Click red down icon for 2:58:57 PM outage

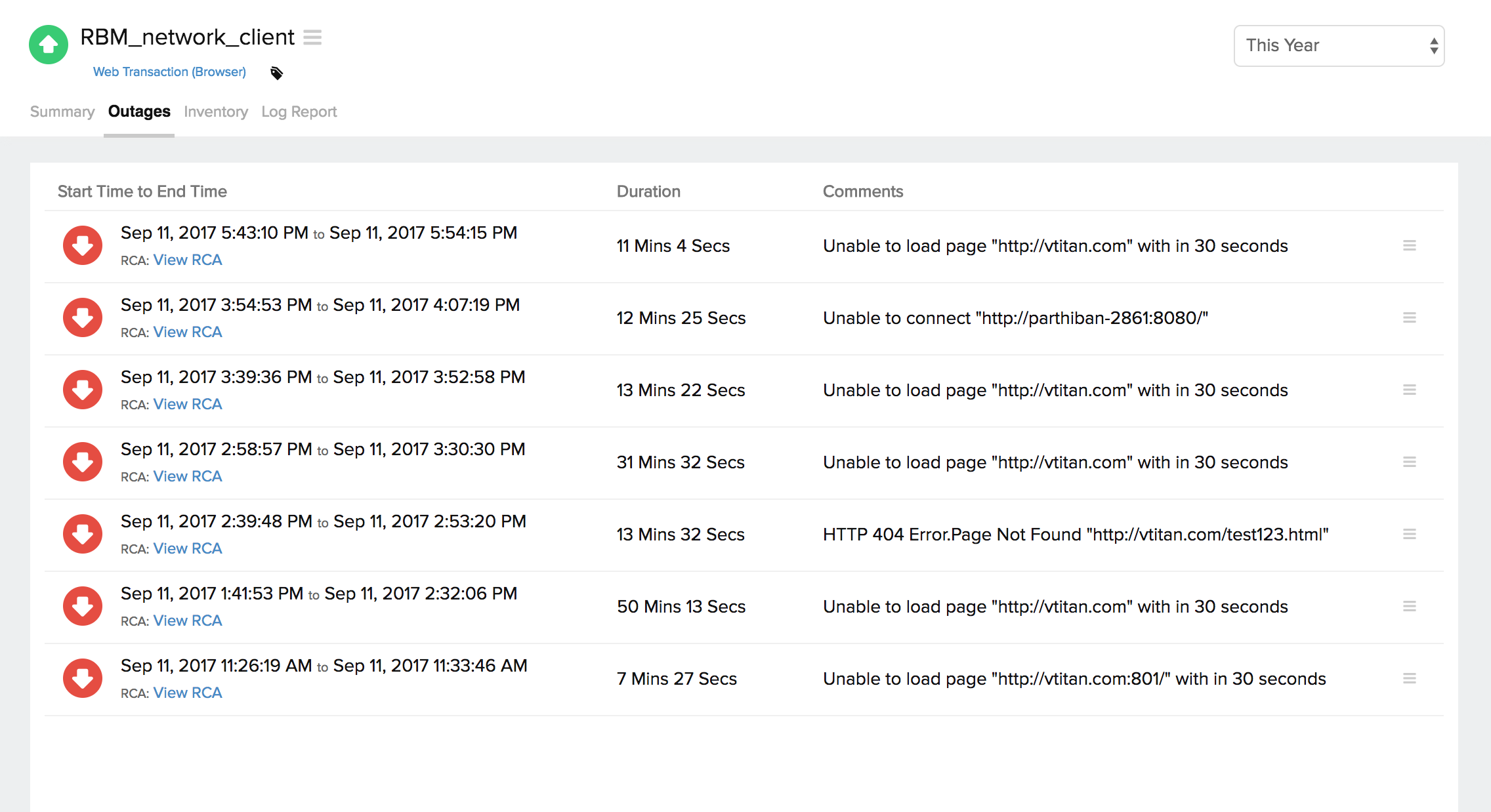tap(83, 462)
